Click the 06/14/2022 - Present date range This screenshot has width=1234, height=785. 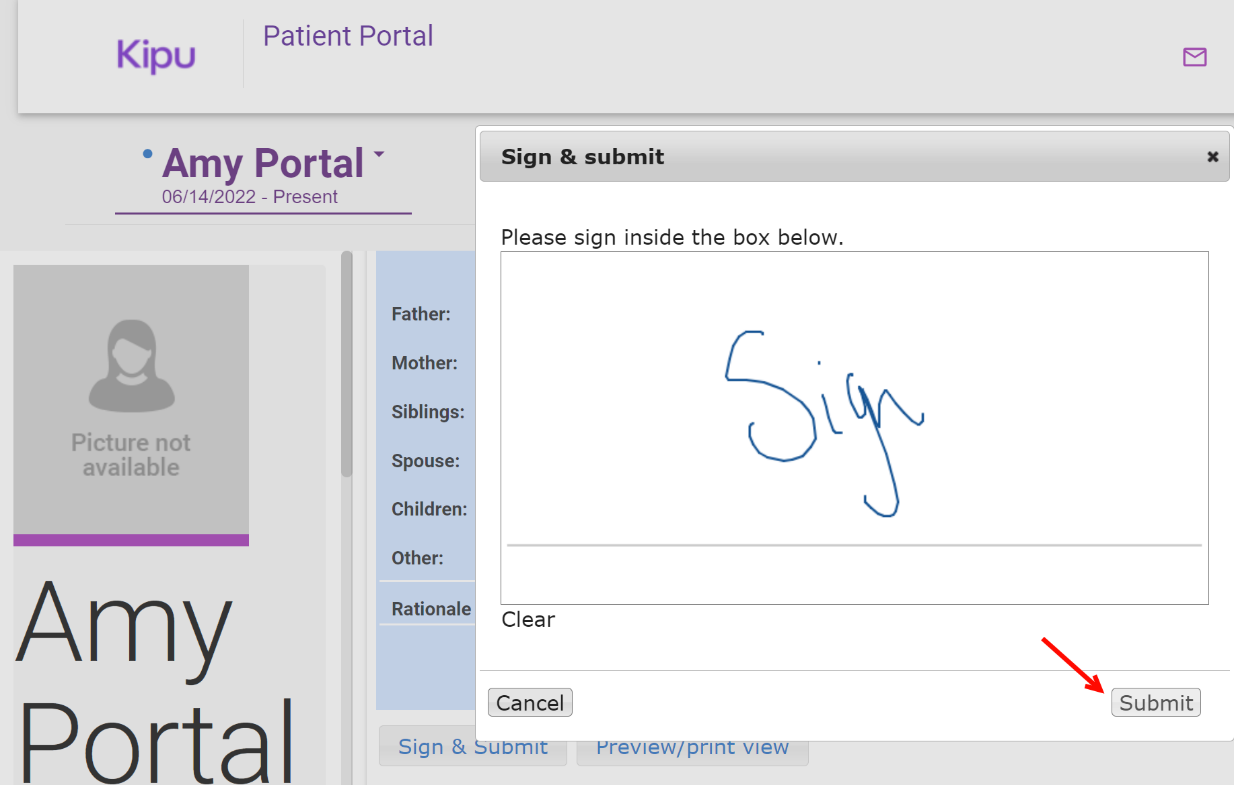250,197
